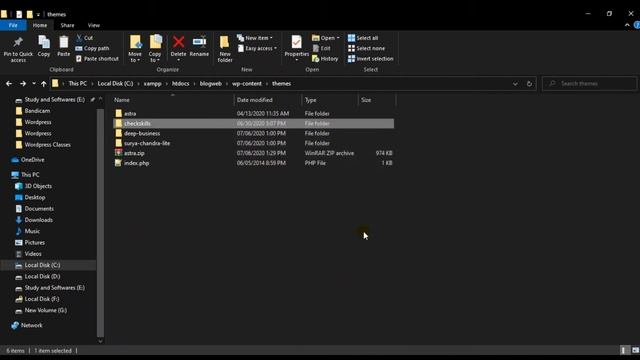The width and height of the screenshot is (640, 360).
Task: Click the Up one level arrow
Action: pyautogui.click(x=43, y=84)
